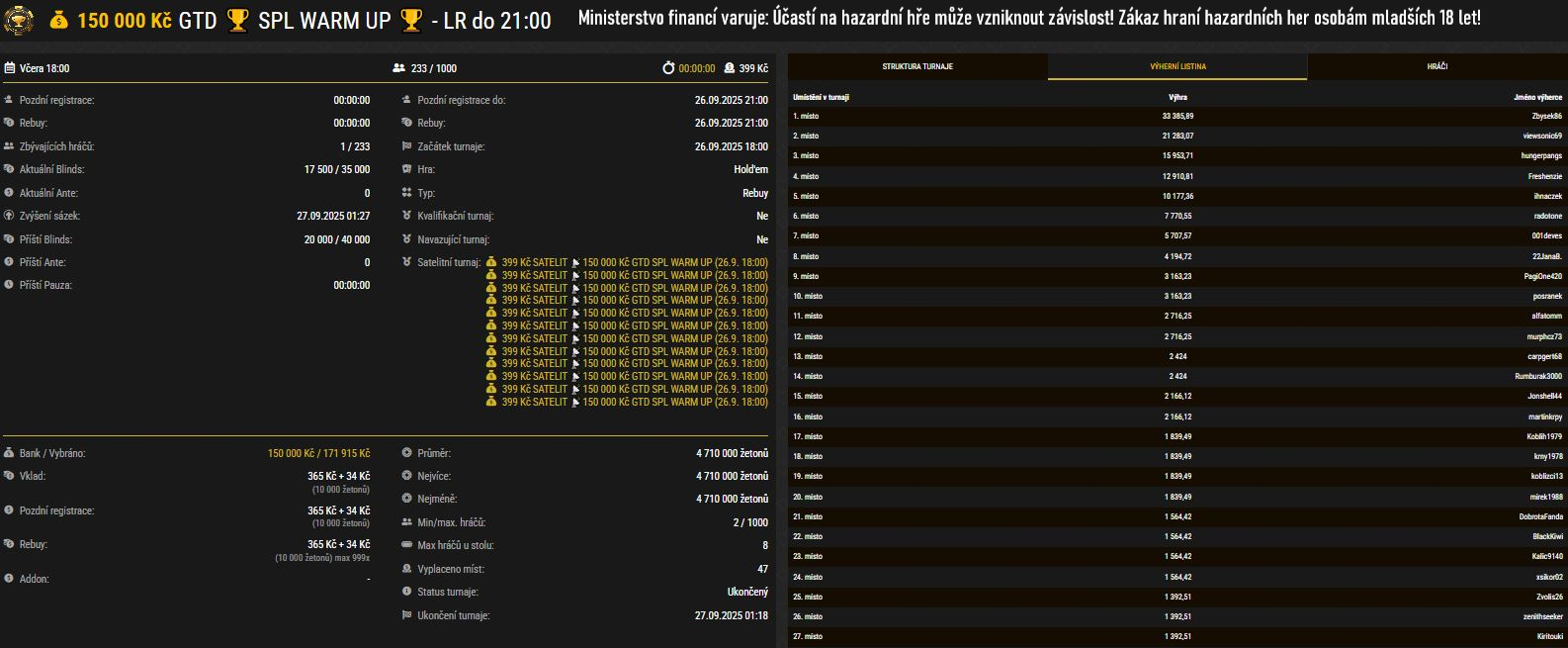Image resolution: width=1568 pixels, height=648 pixels.
Task: Click the arrow-up icon next to Zvýšení sázek
Action: point(9,216)
